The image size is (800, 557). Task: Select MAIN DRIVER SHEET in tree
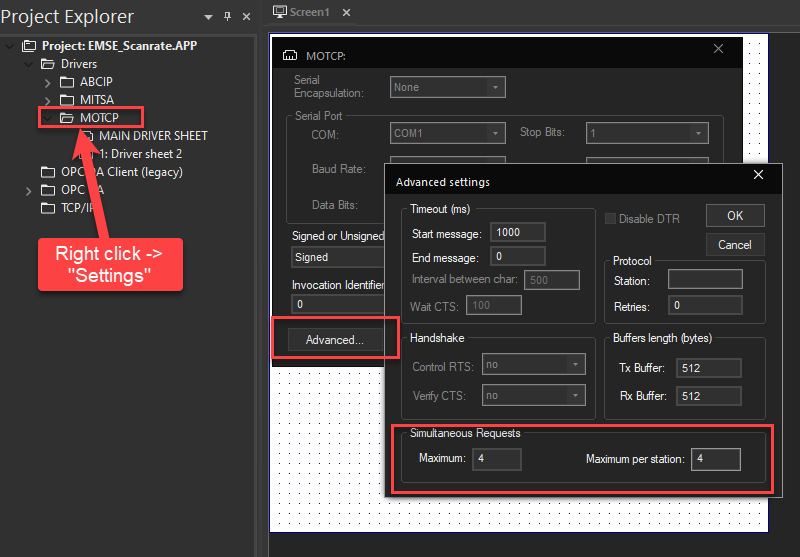tap(153, 136)
